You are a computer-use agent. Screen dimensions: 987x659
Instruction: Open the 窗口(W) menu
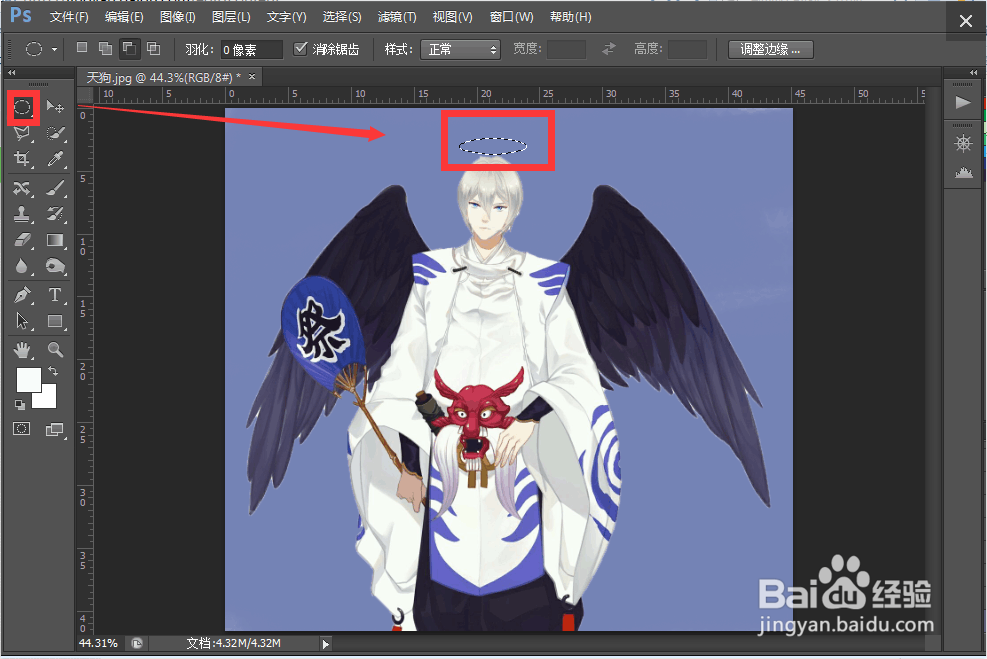click(511, 17)
